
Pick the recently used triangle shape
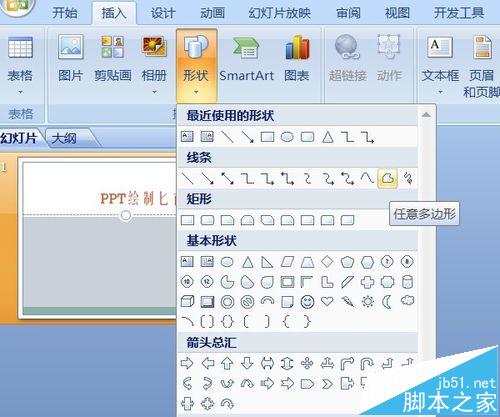328,137
